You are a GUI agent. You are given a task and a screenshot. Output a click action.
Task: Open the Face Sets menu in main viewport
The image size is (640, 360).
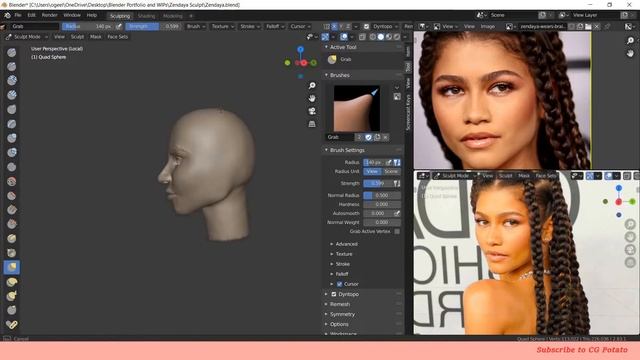(x=118, y=37)
